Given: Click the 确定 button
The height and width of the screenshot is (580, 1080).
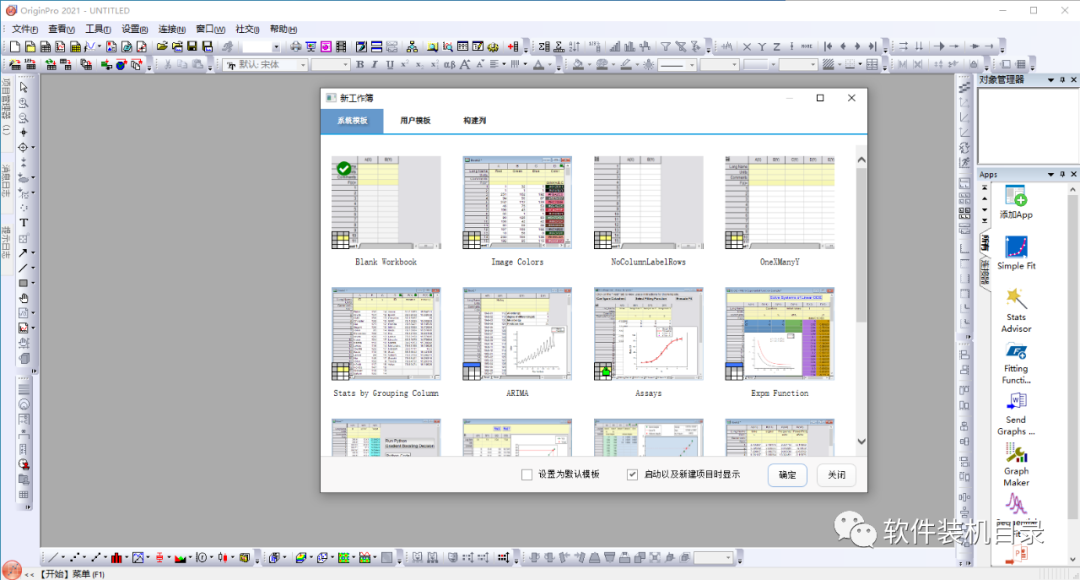Looking at the screenshot, I should [787, 475].
